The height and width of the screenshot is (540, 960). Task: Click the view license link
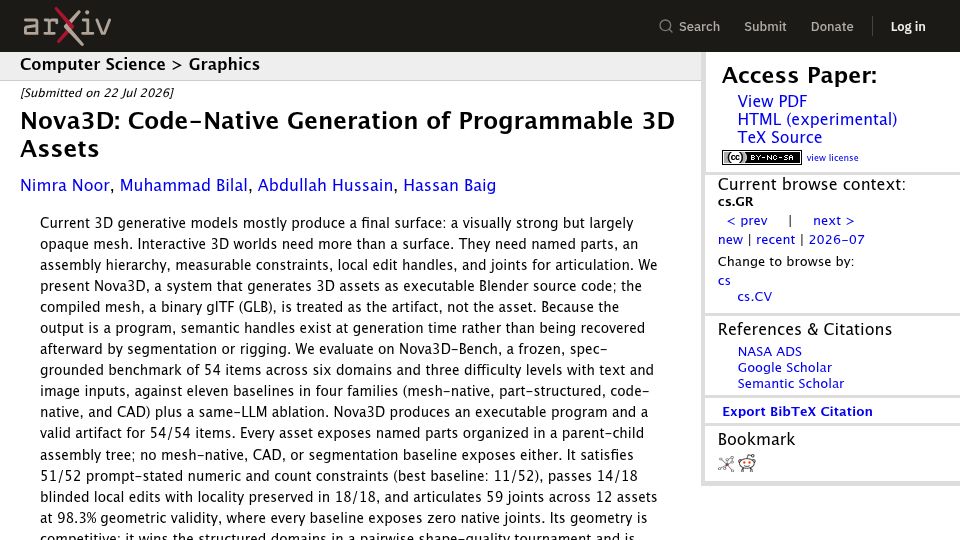pyautogui.click(x=832, y=158)
